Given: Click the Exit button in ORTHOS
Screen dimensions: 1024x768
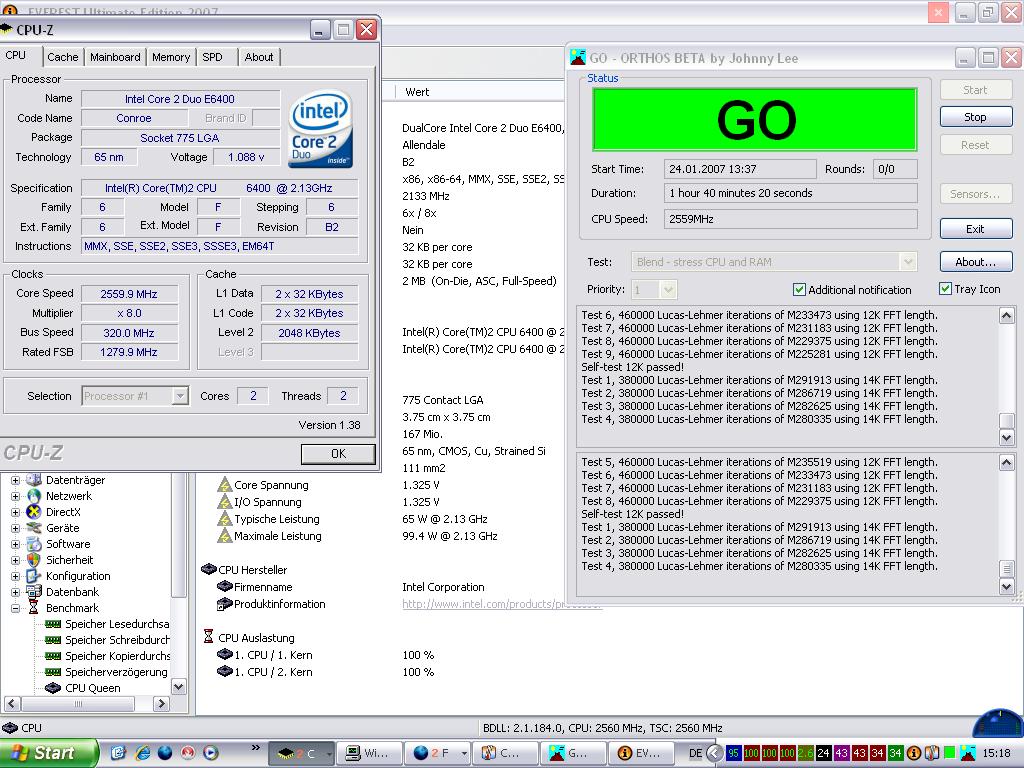Looking at the screenshot, I should tap(976, 229).
